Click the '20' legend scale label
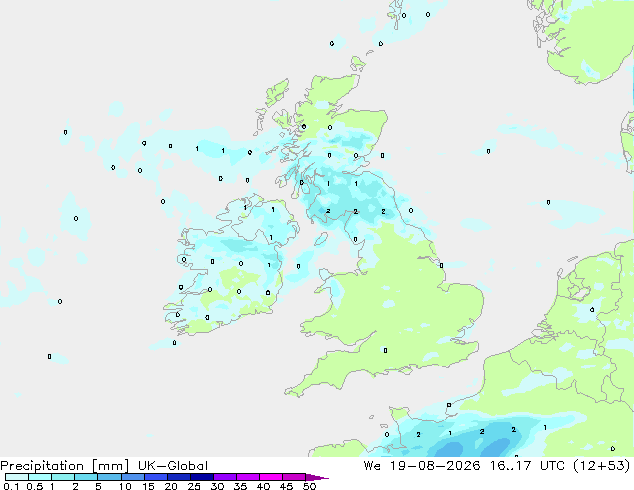This screenshot has height=490, width=634. tap(171, 486)
